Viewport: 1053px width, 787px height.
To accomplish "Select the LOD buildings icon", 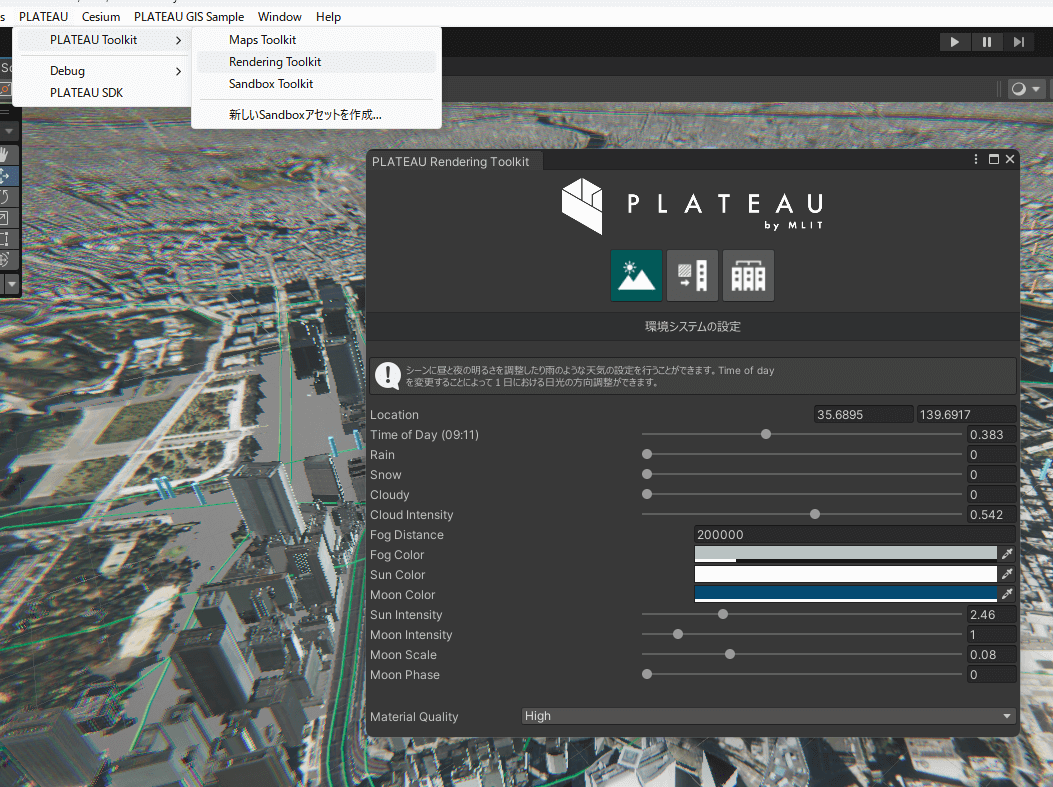I will [x=748, y=275].
